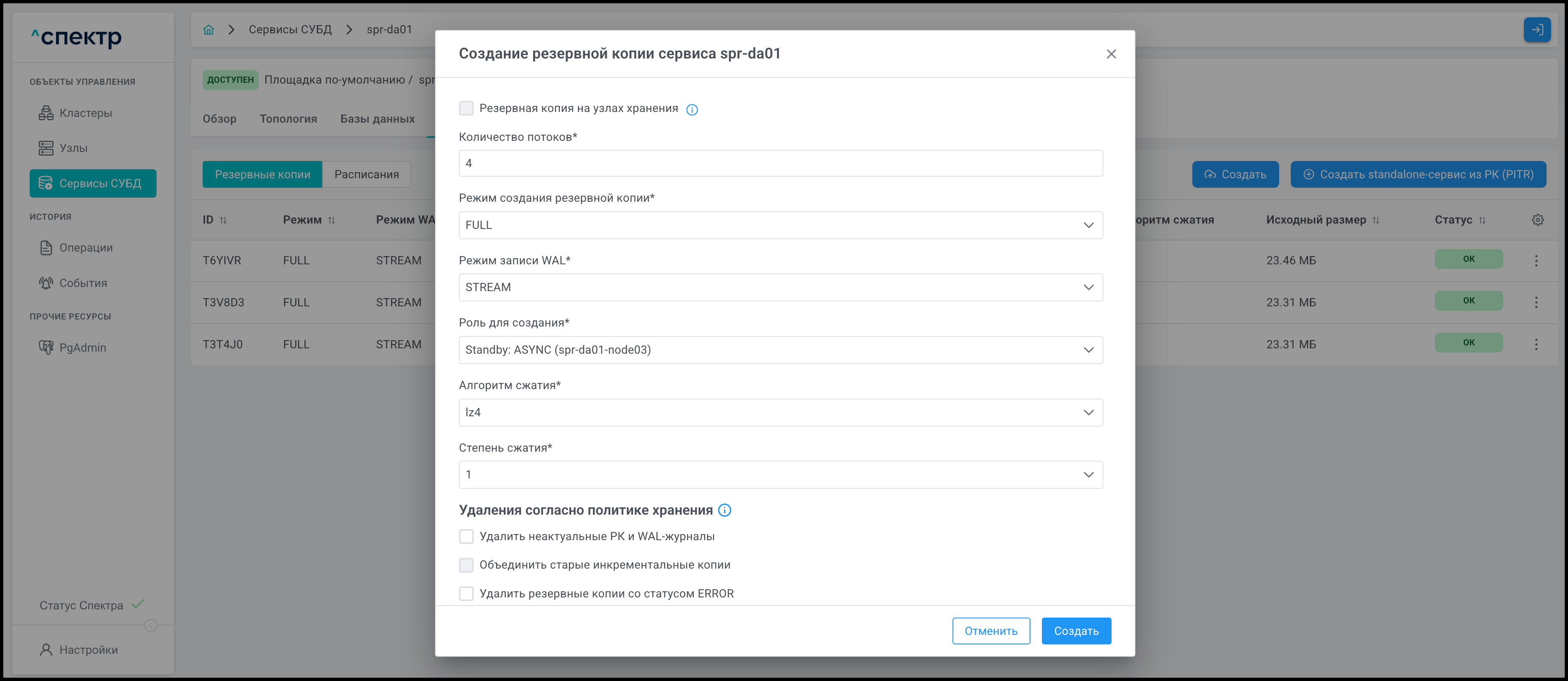1568x681 pixels.
Task: Open compression algorithm dropdown showing lz4
Action: (x=780, y=413)
